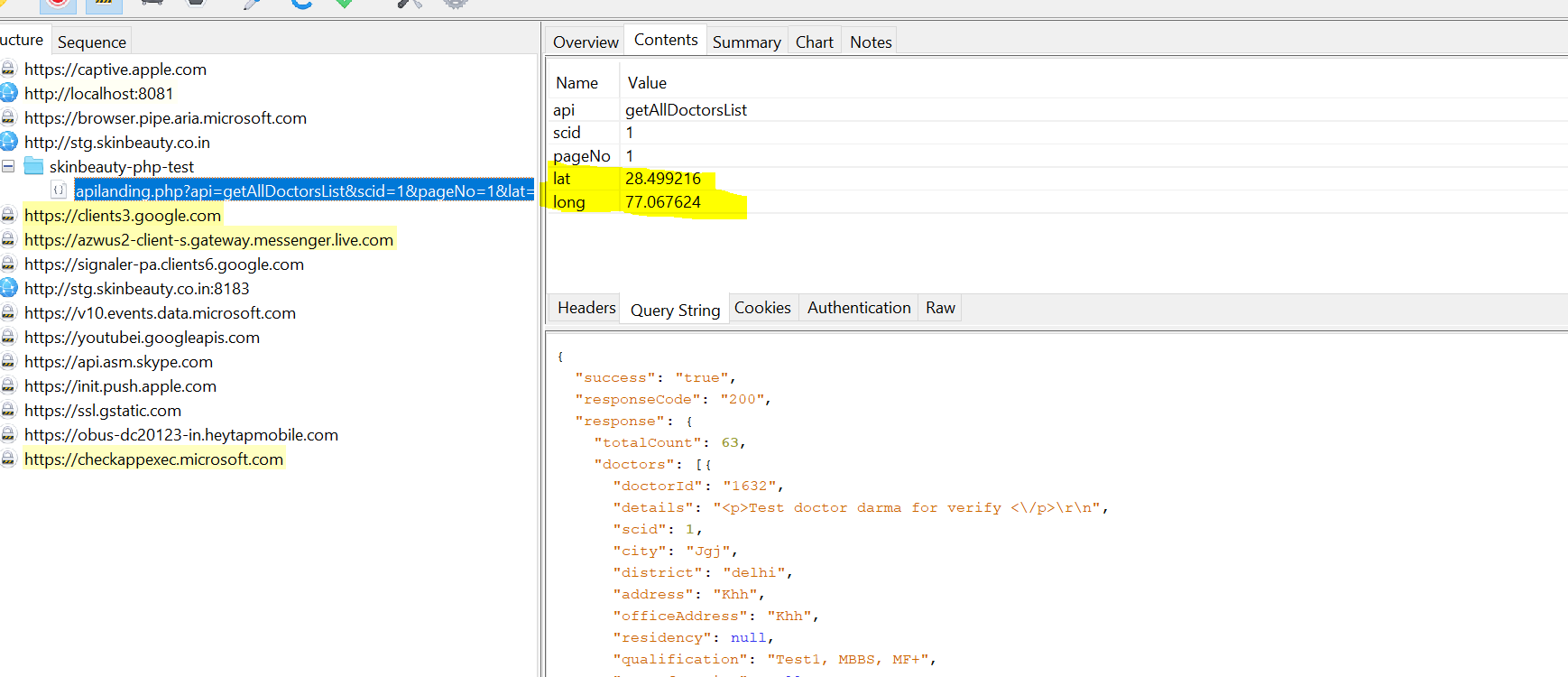Switch to the Sequence tab

coord(92,42)
